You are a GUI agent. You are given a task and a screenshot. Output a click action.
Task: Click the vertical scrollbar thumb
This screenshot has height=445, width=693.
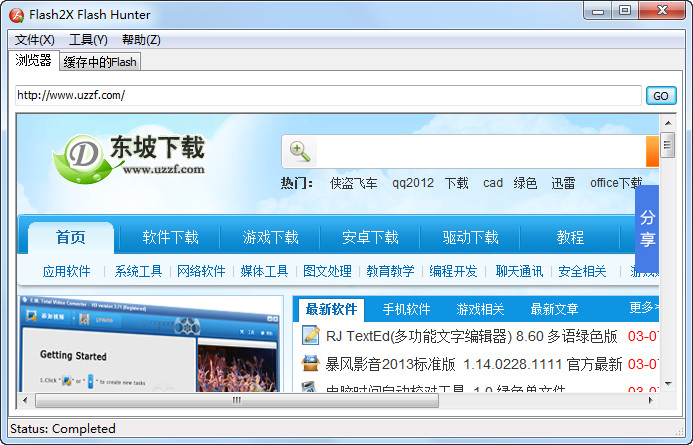click(x=668, y=145)
